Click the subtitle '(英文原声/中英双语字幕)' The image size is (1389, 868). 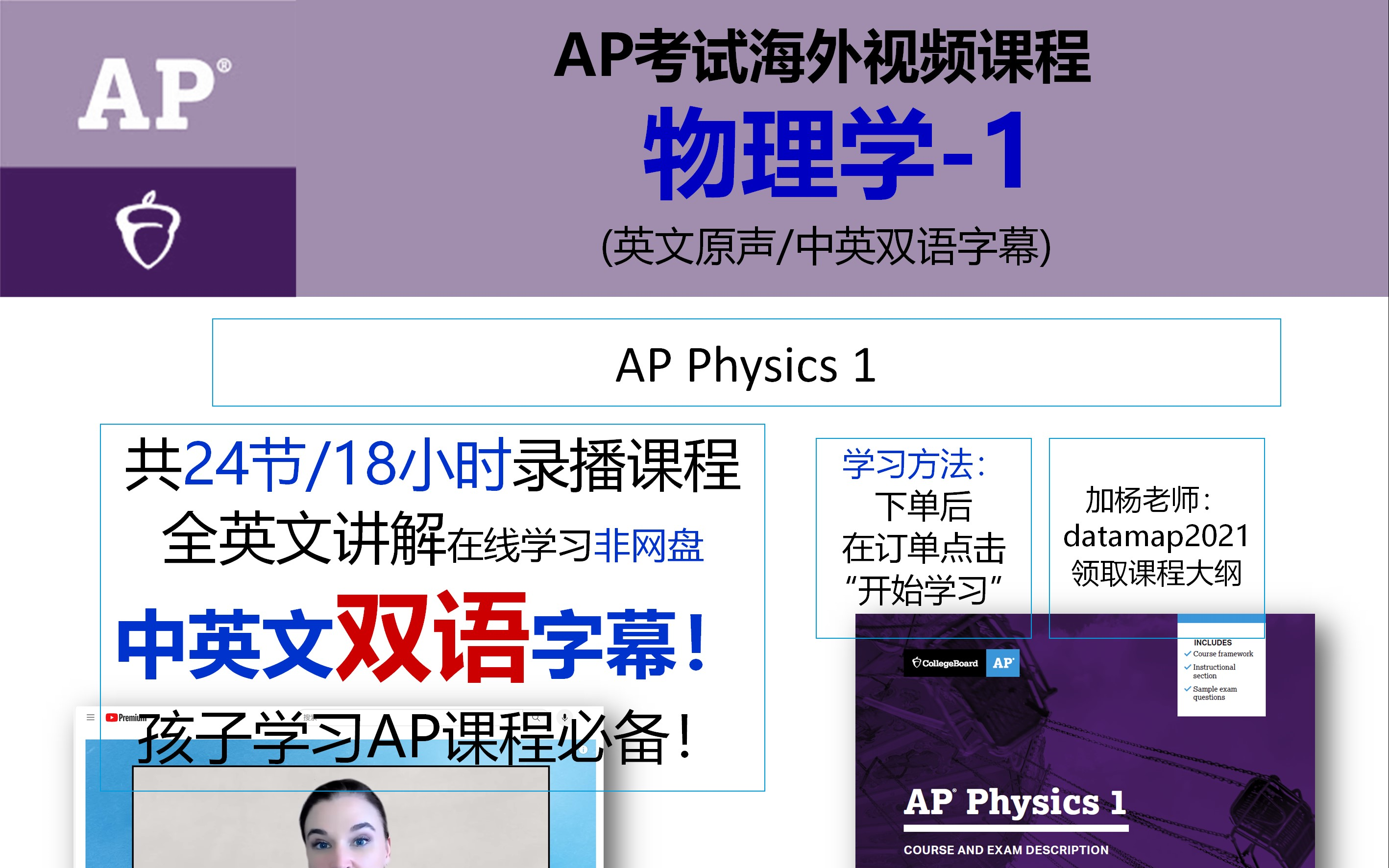[826, 247]
